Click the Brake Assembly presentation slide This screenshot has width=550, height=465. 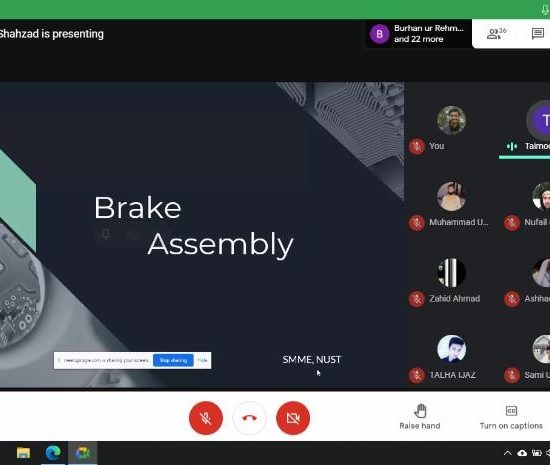pos(202,235)
